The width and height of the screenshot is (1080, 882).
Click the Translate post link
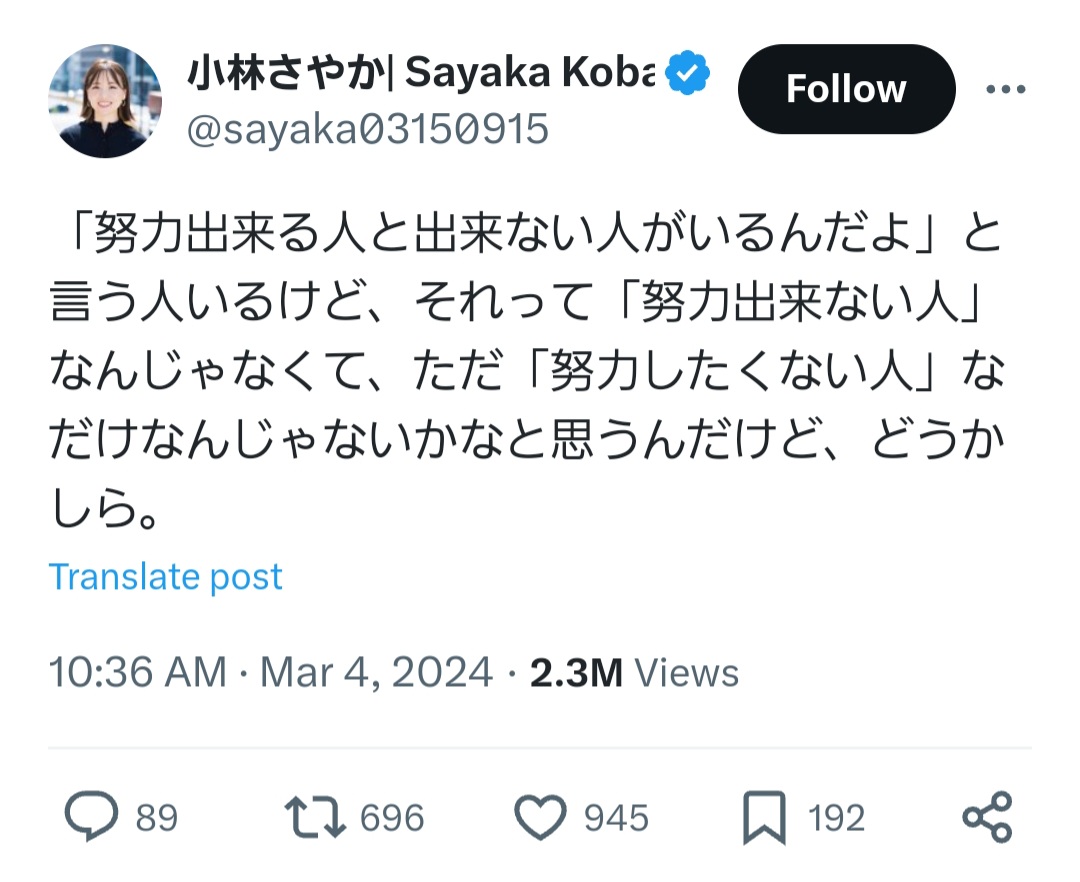(166, 577)
